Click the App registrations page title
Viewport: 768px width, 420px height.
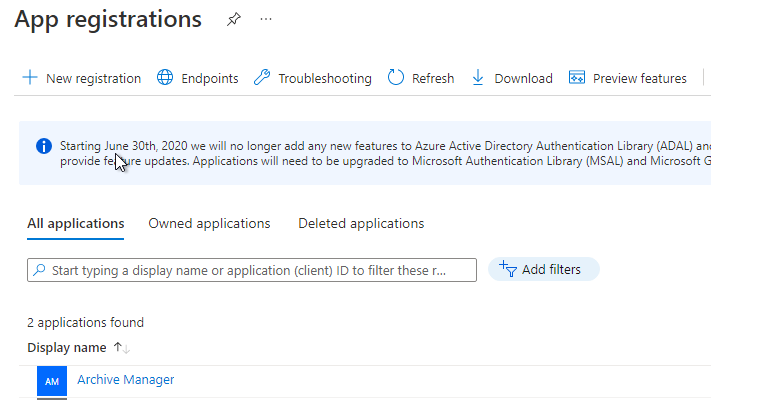click(108, 20)
